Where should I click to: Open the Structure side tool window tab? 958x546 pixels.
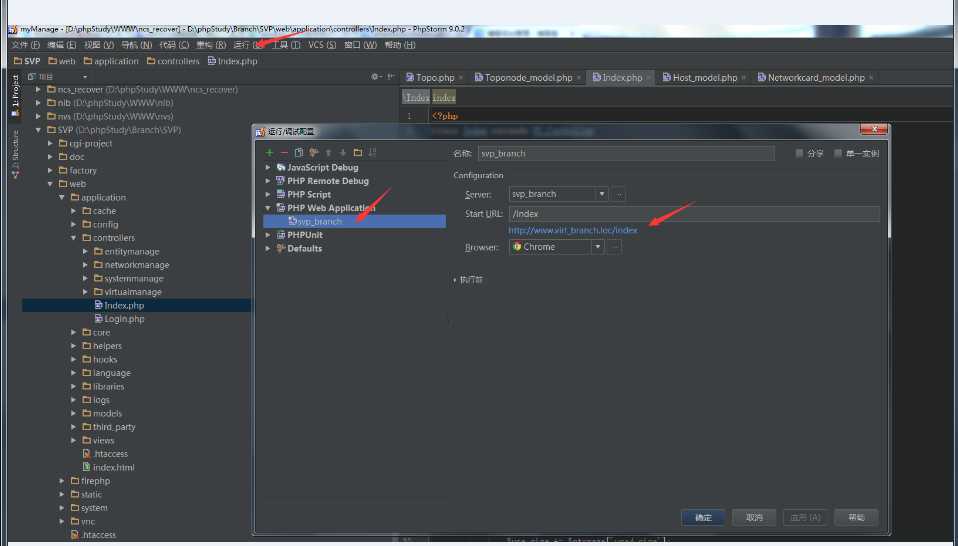(x=15, y=154)
